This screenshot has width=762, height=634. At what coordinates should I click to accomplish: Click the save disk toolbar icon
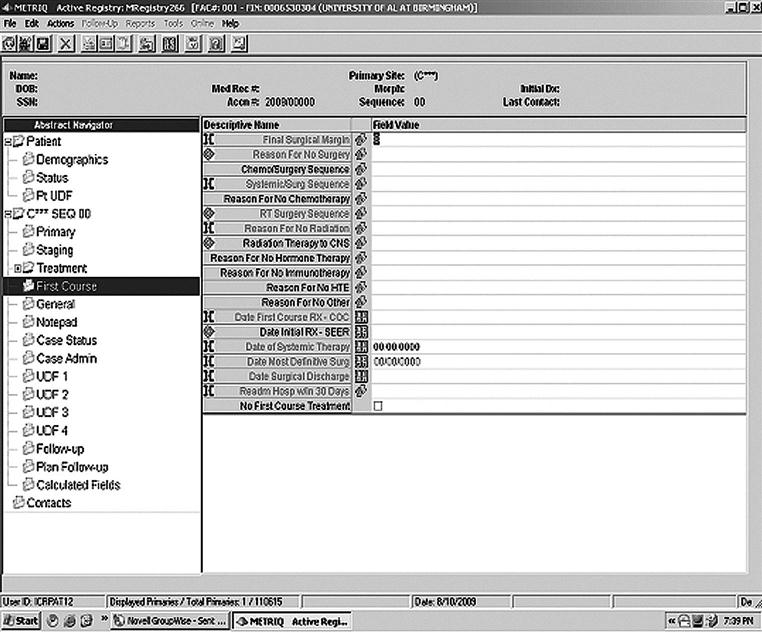(44, 44)
